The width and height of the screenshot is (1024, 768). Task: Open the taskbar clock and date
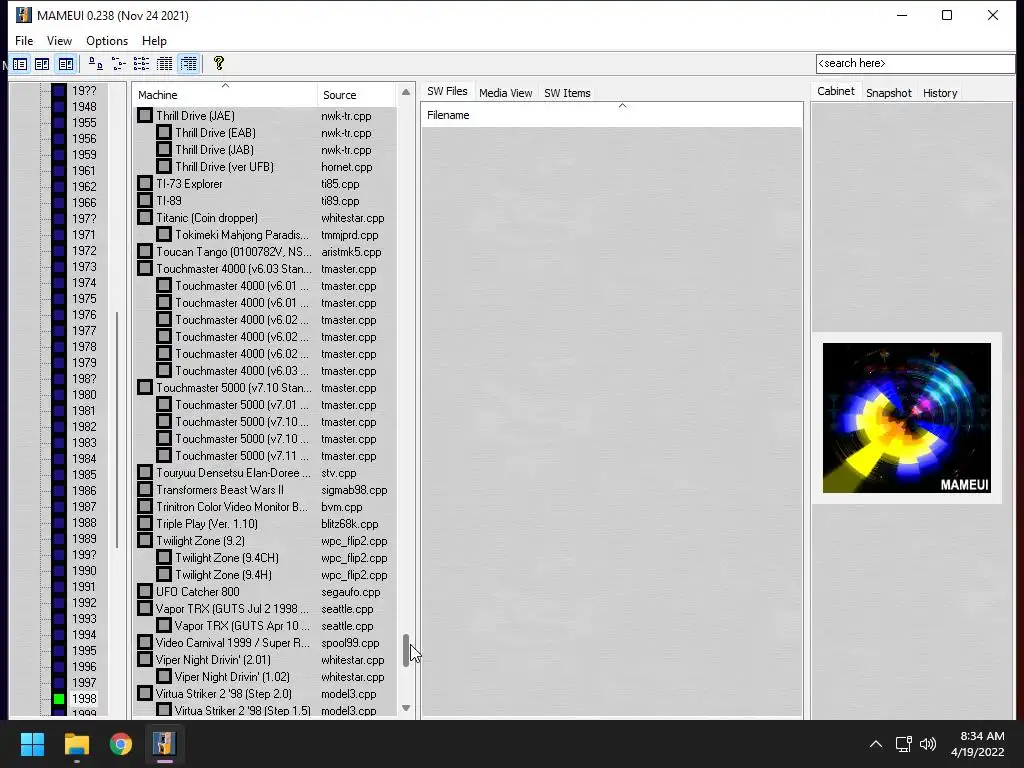(978, 744)
